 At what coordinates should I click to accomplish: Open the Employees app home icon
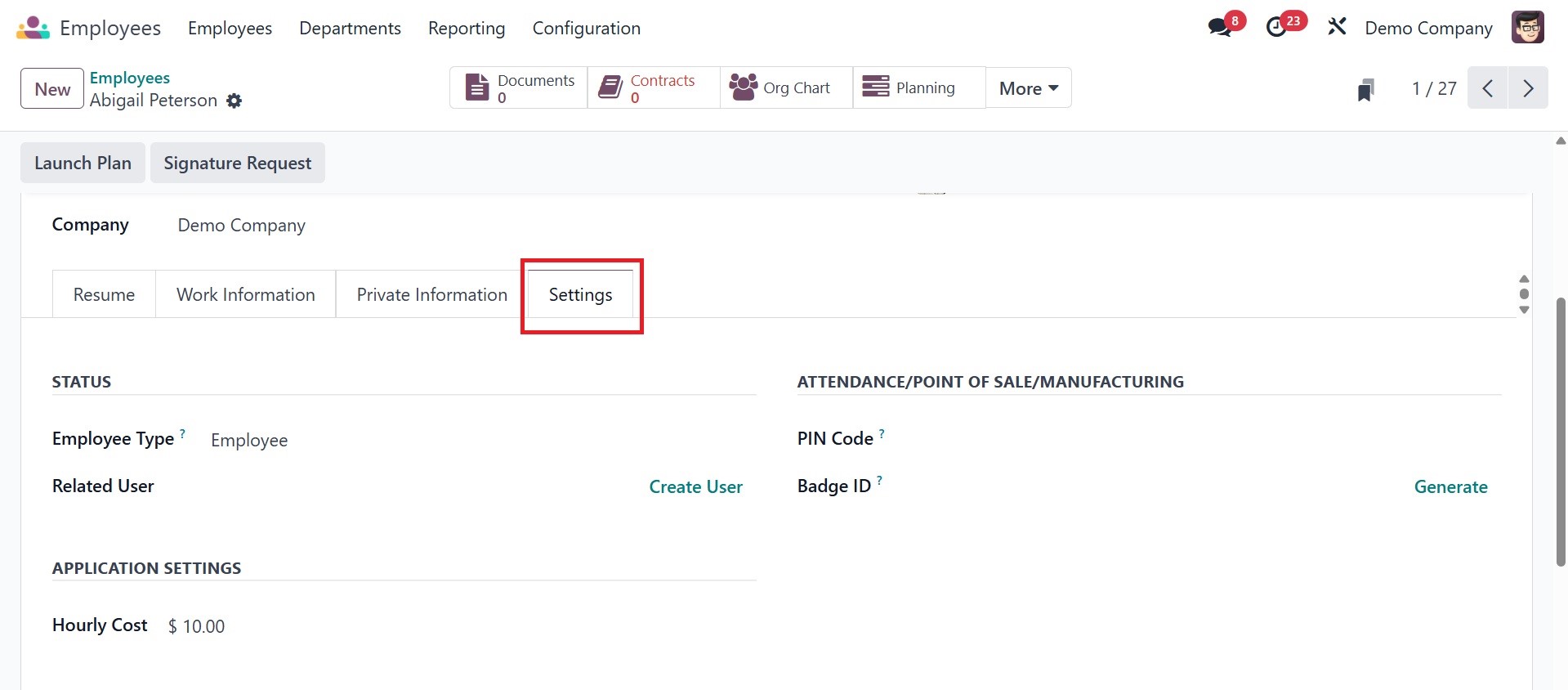pyautogui.click(x=33, y=28)
